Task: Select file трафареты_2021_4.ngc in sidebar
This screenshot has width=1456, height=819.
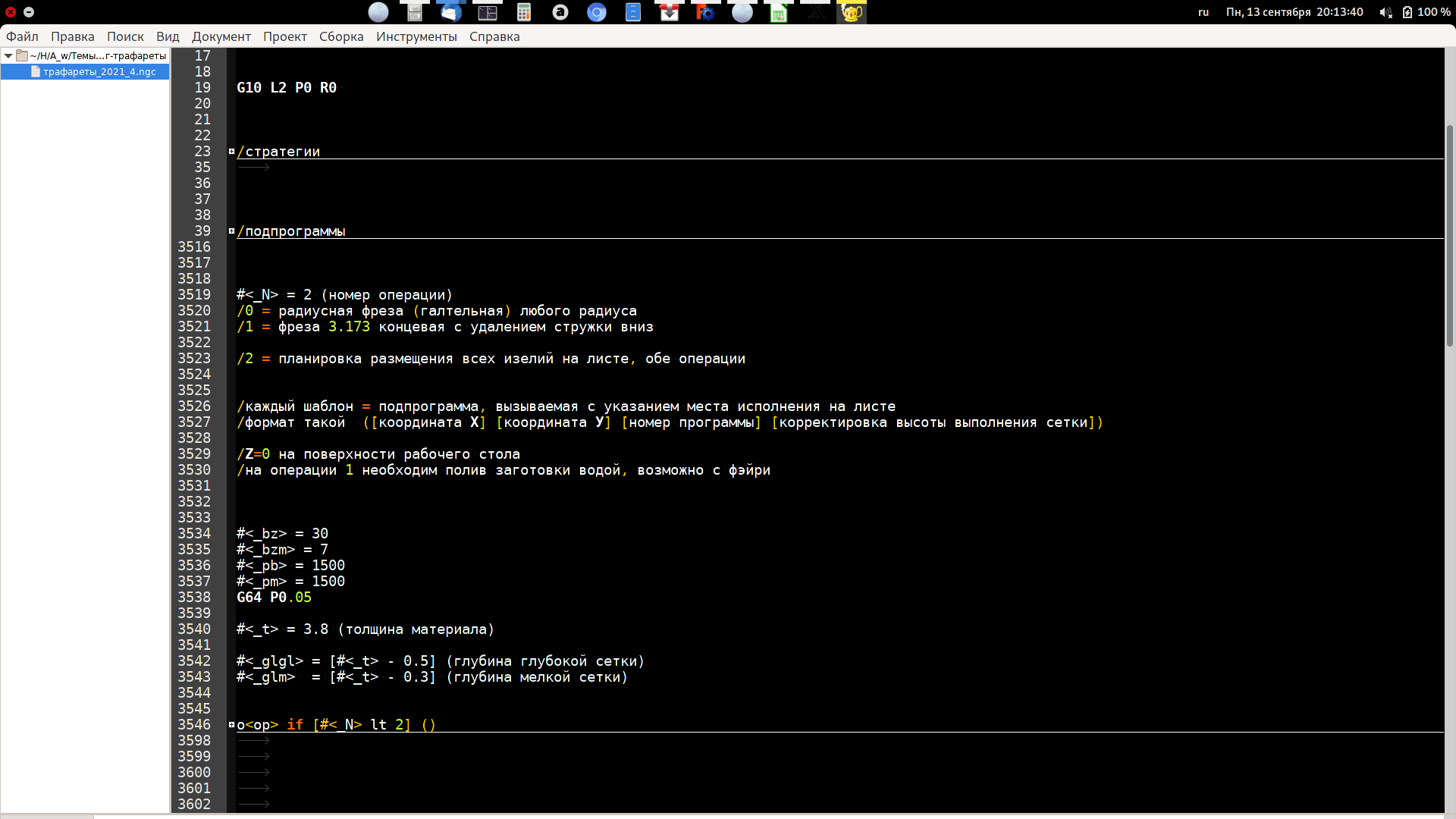Action: (99, 71)
